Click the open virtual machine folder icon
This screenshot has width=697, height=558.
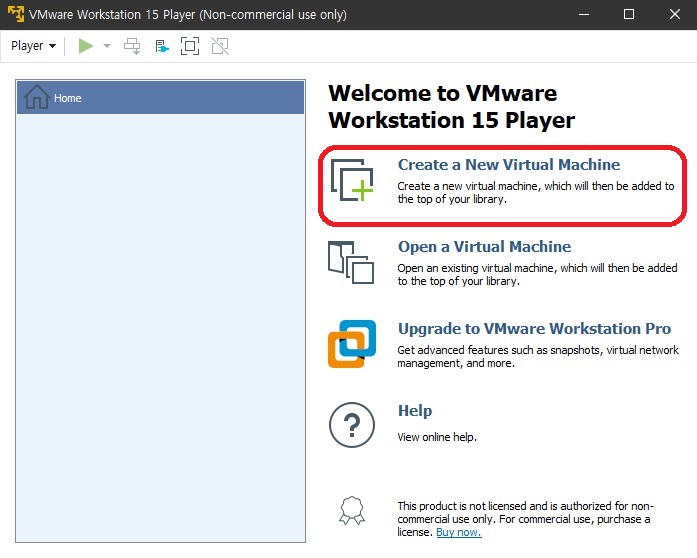click(351, 262)
